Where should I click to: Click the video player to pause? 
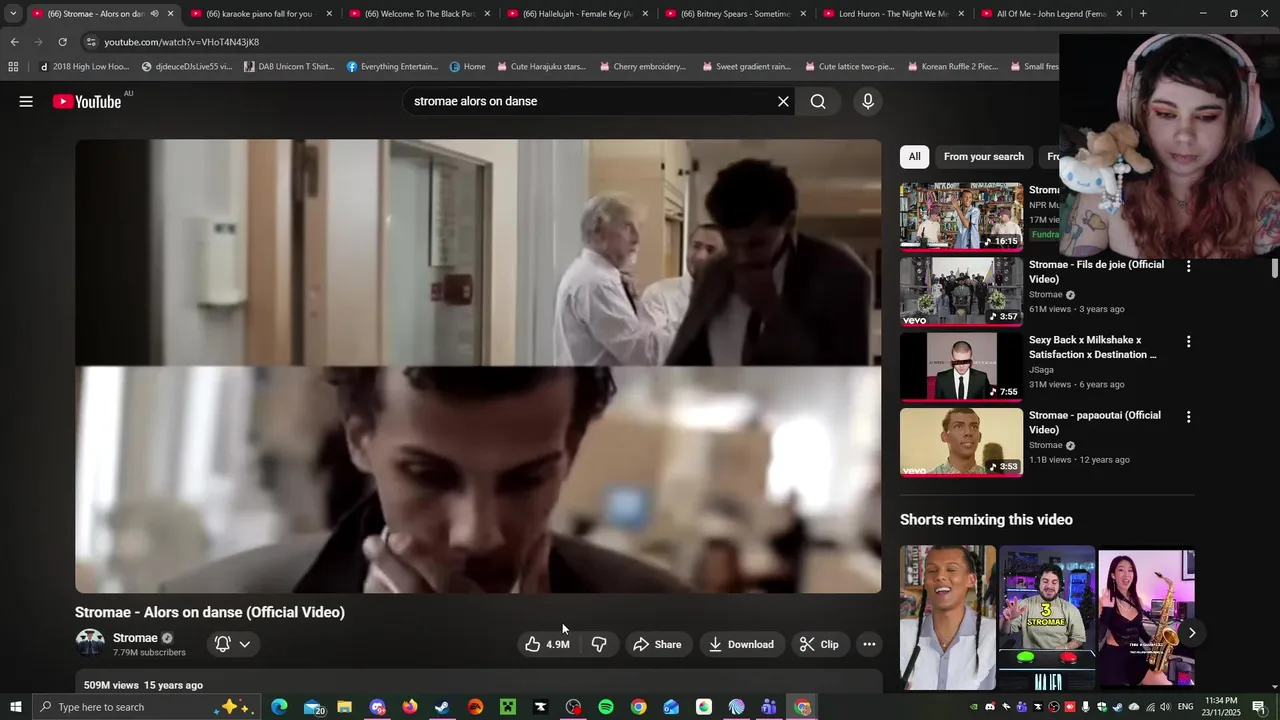[478, 366]
